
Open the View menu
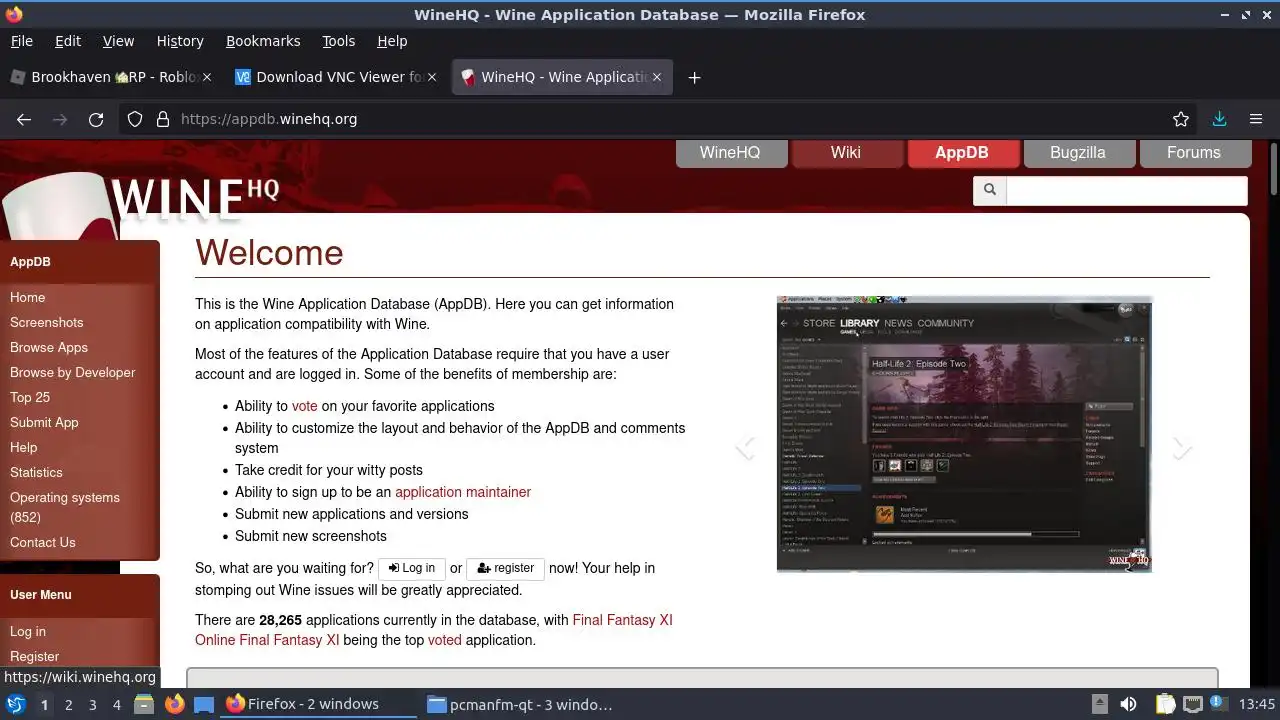click(118, 41)
